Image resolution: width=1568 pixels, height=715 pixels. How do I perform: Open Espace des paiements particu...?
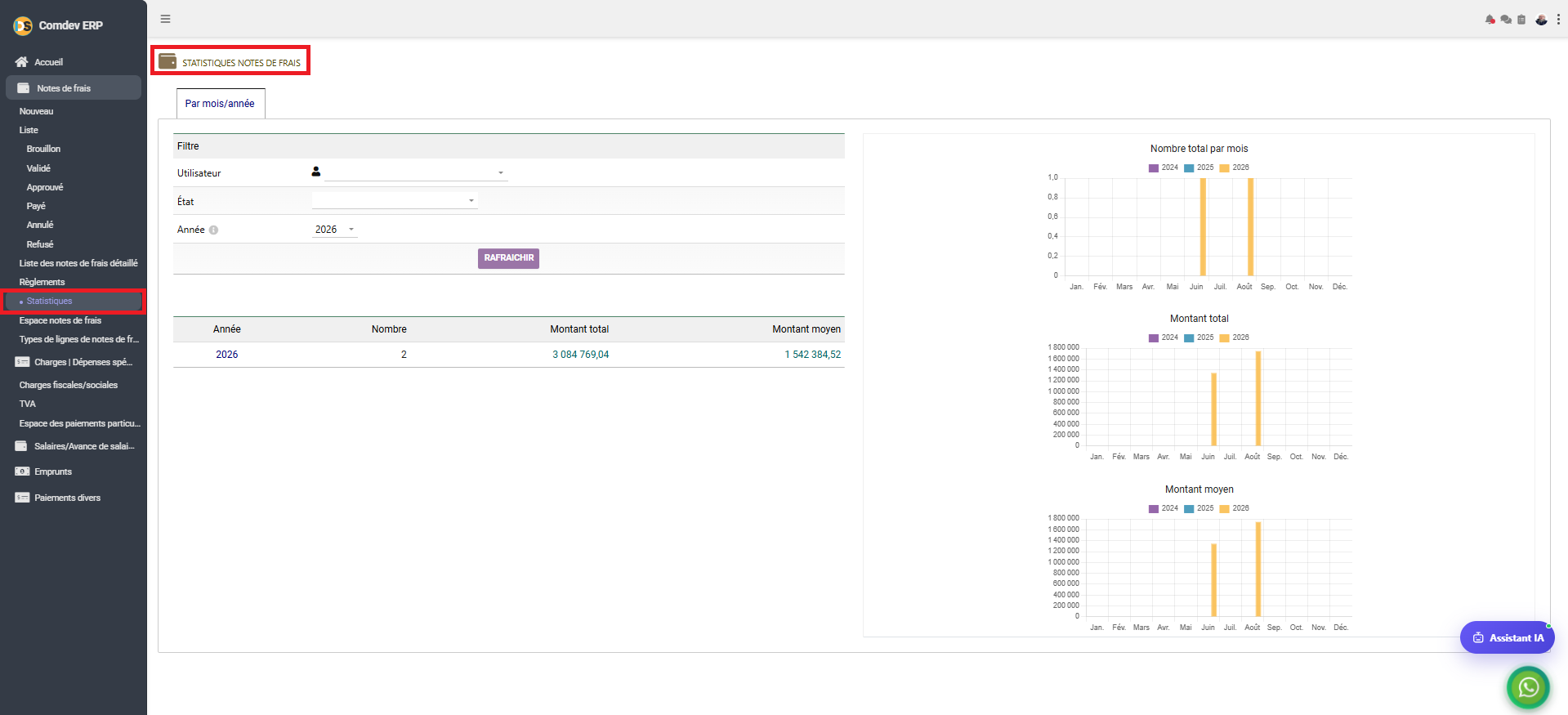click(x=80, y=423)
